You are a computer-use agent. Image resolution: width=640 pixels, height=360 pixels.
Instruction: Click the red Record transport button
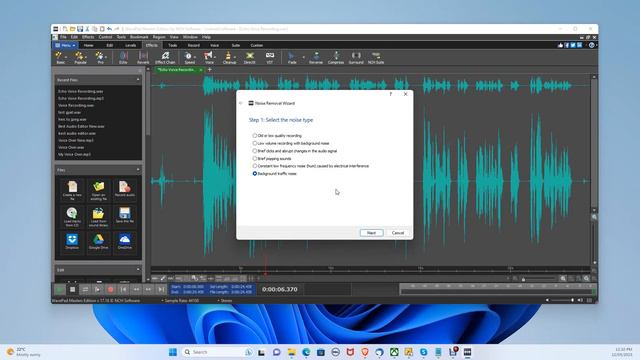(x=110, y=289)
